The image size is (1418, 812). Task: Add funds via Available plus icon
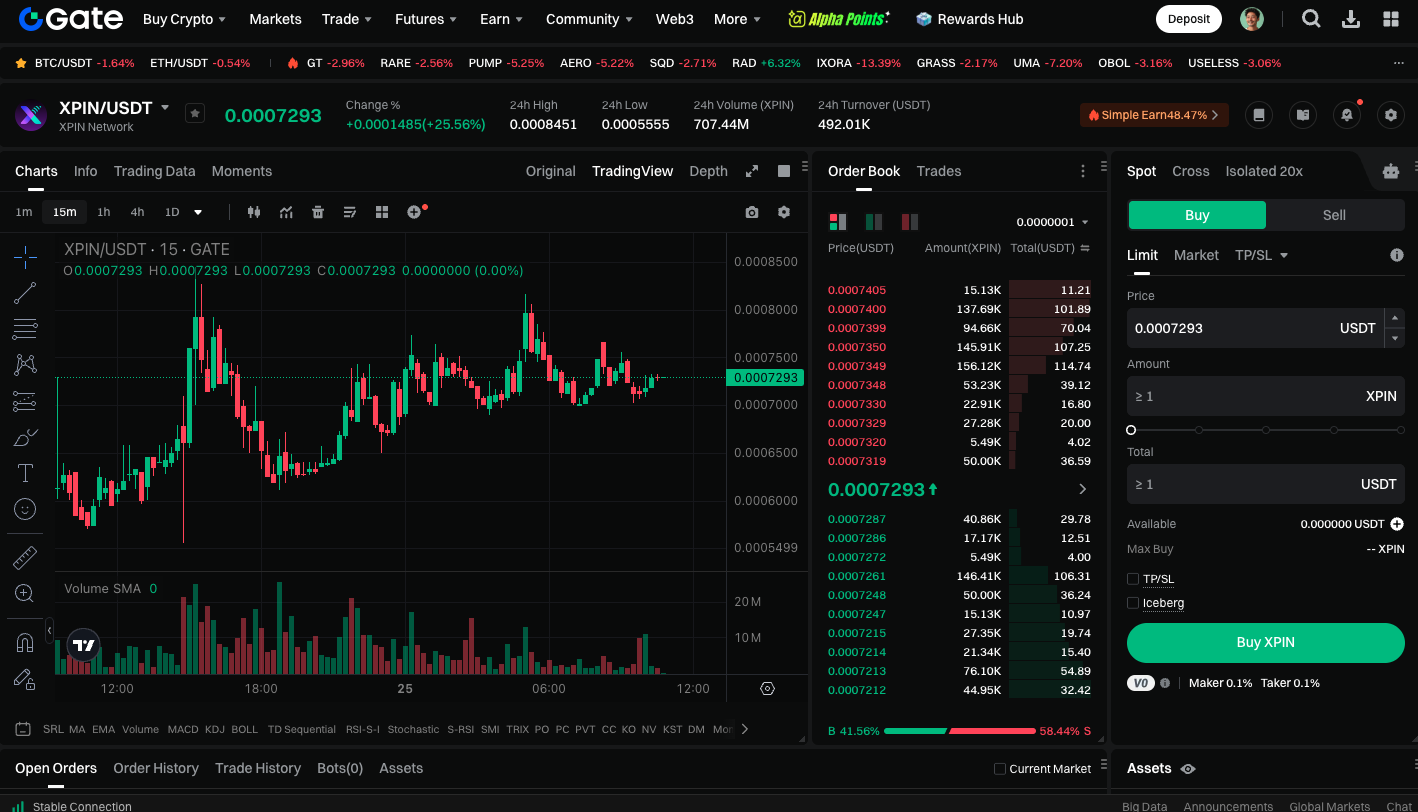point(1396,524)
